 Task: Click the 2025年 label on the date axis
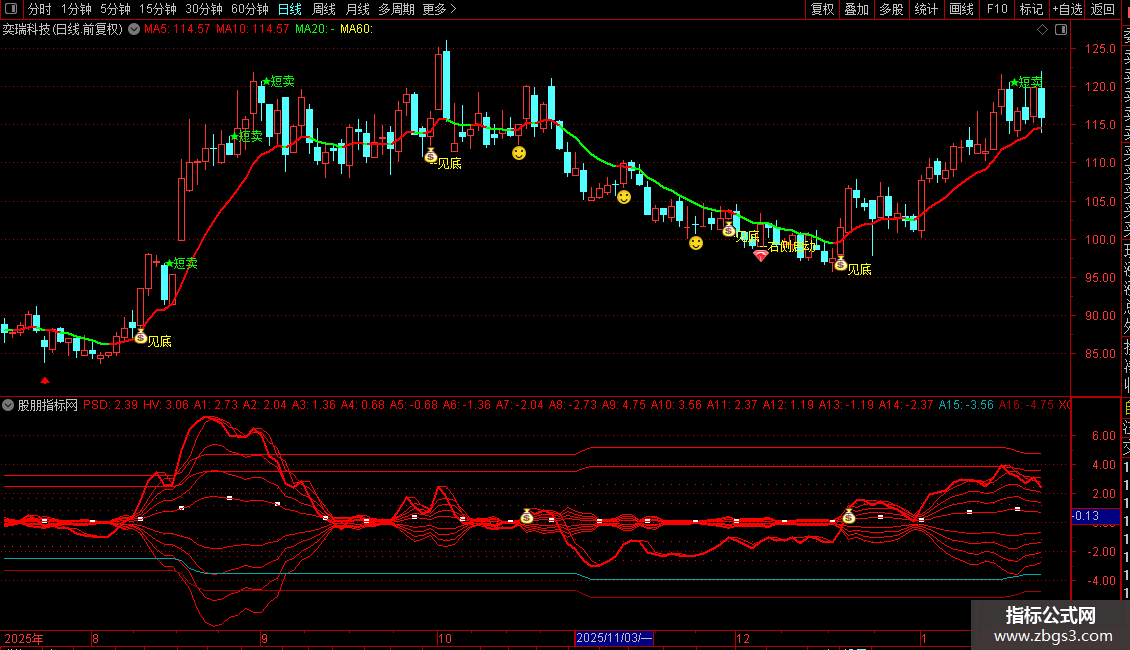click(x=24, y=638)
